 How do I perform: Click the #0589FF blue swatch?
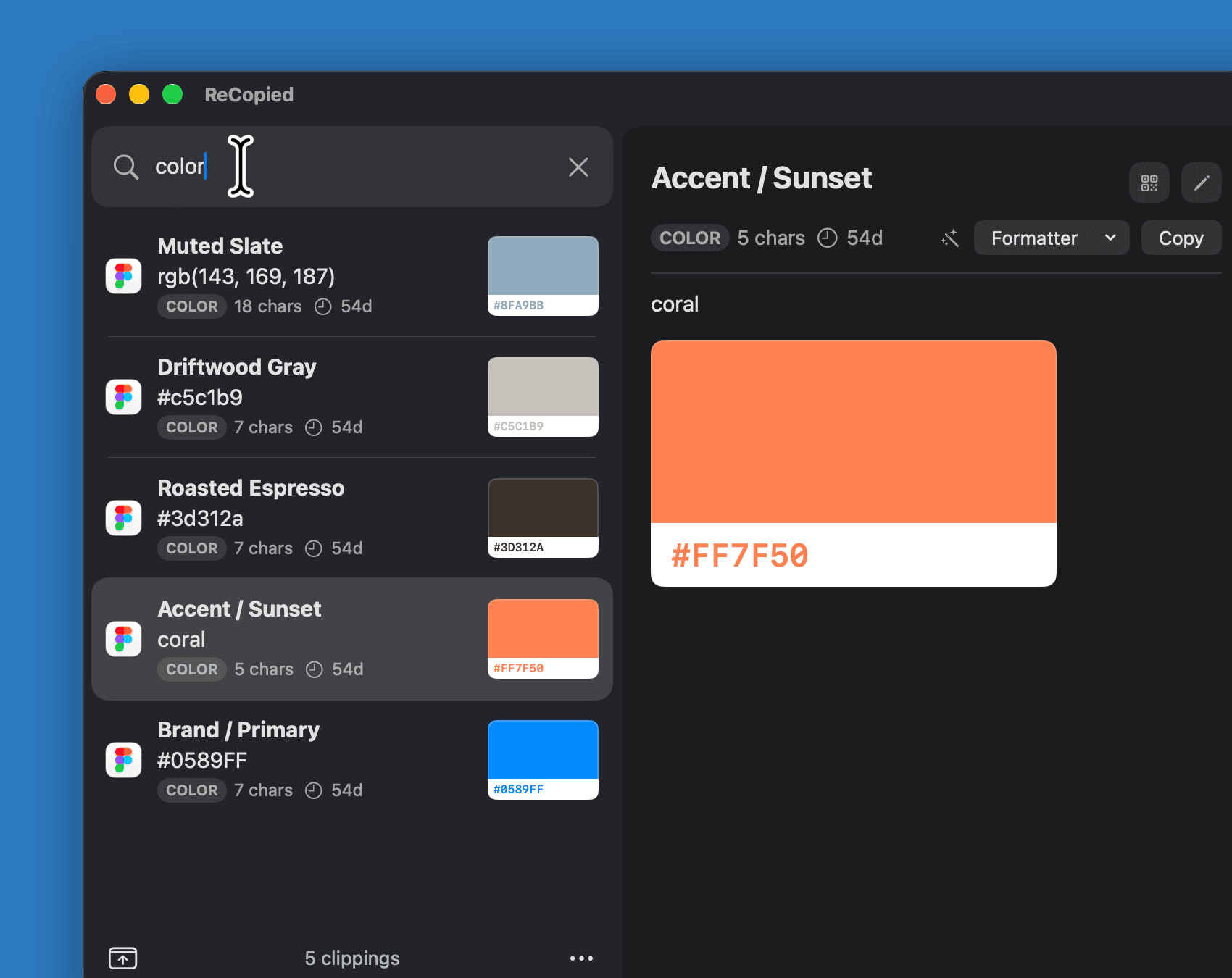pos(543,760)
